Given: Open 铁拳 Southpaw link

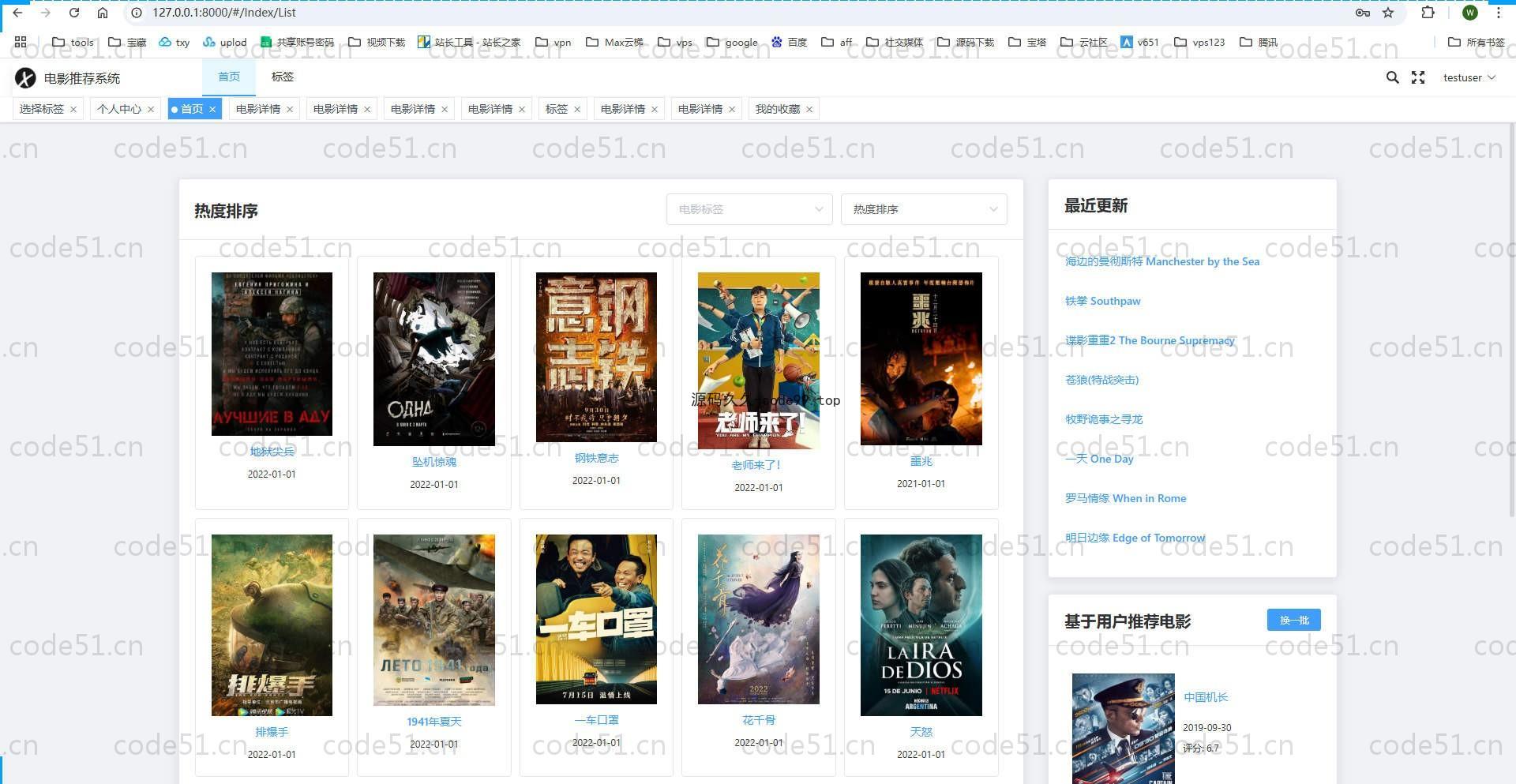Looking at the screenshot, I should click(x=1102, y=301).
